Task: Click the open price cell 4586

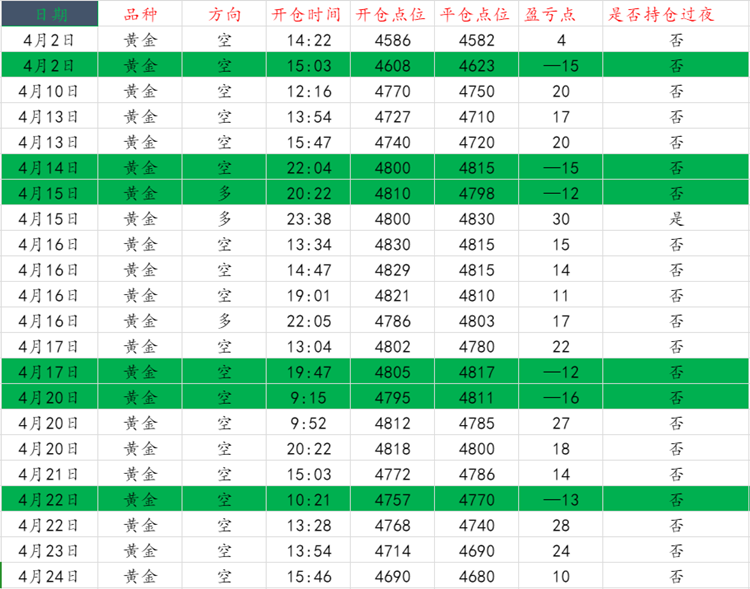Action: coord(393,39)
